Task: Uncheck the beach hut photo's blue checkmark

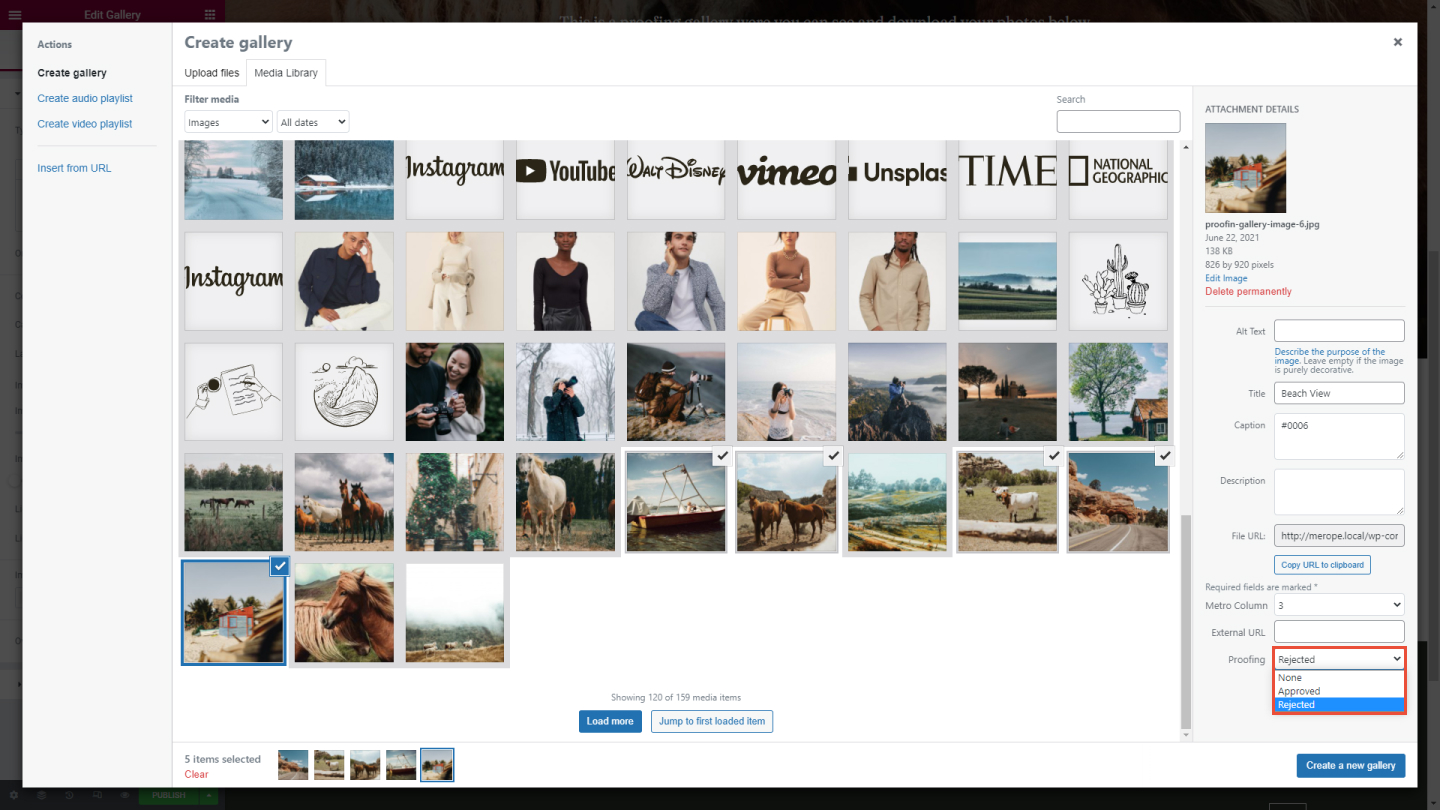Action: point(280,566)
